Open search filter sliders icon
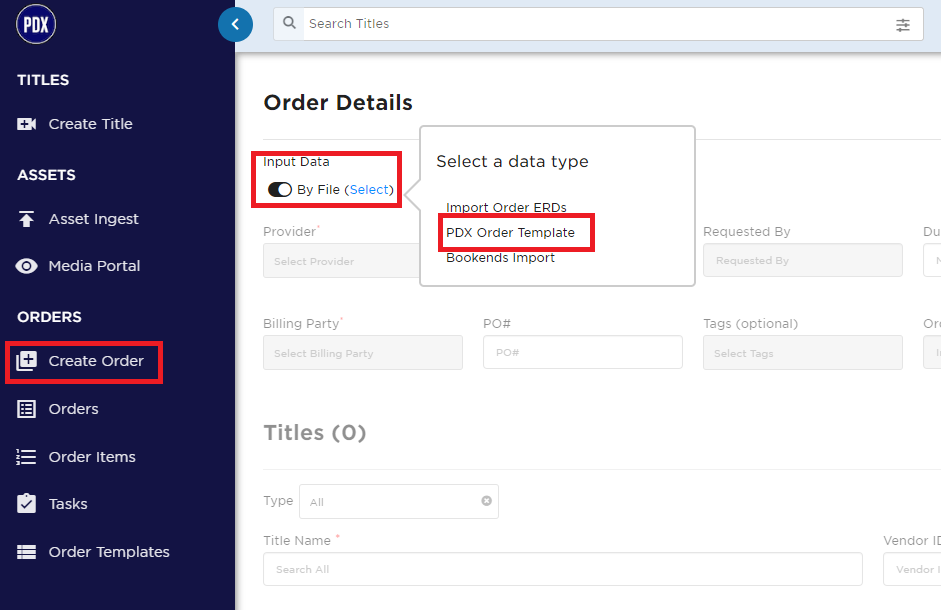This screenshot has height=610, width=941. click(903, 25)
